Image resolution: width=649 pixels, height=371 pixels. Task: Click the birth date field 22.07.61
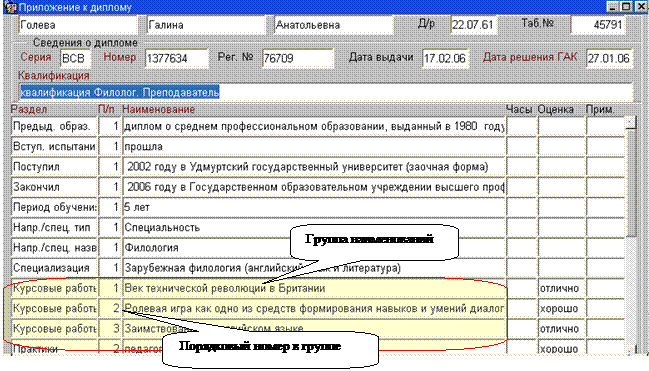(474, 25)
